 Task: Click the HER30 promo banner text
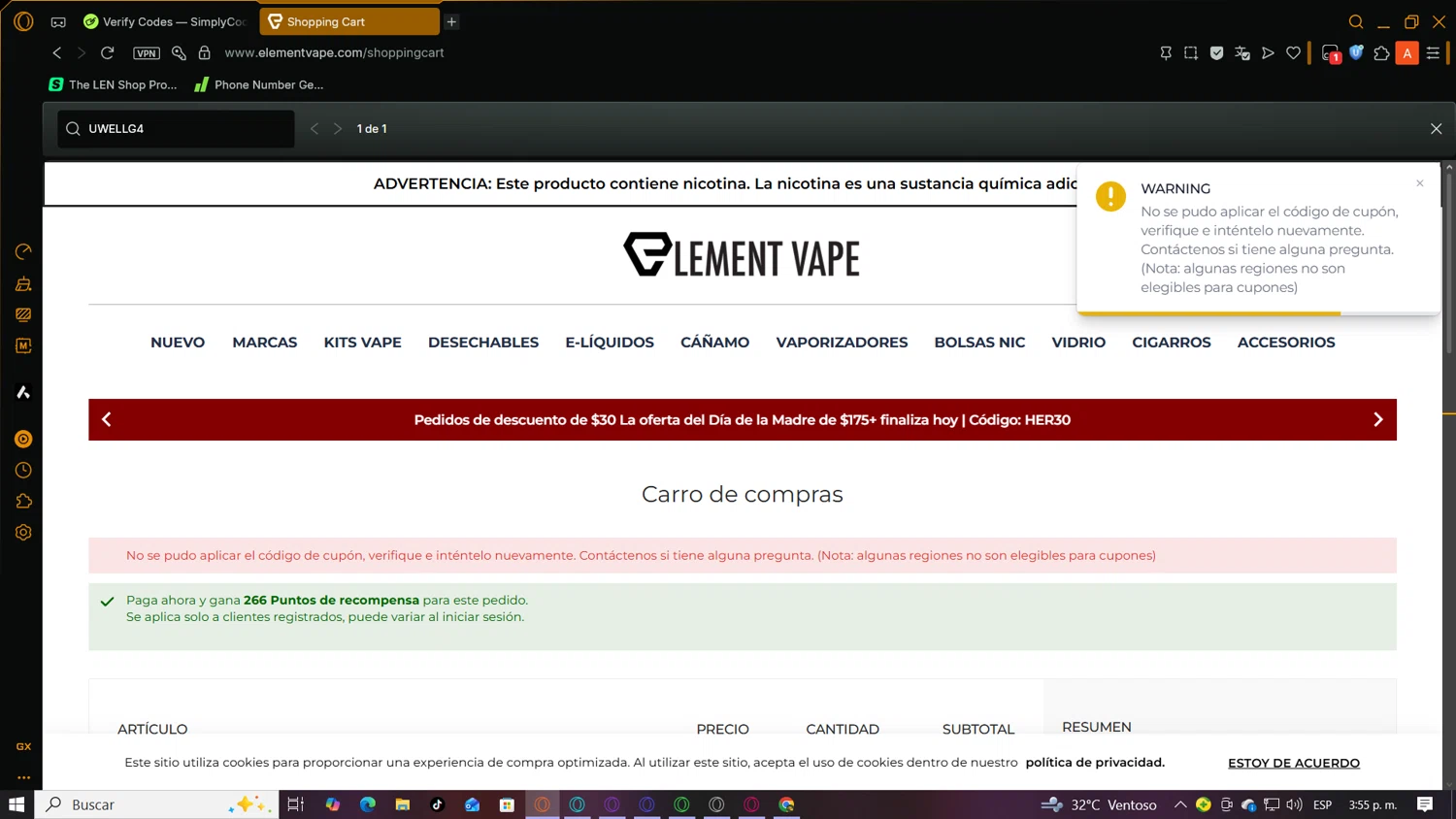coord(742,420)
